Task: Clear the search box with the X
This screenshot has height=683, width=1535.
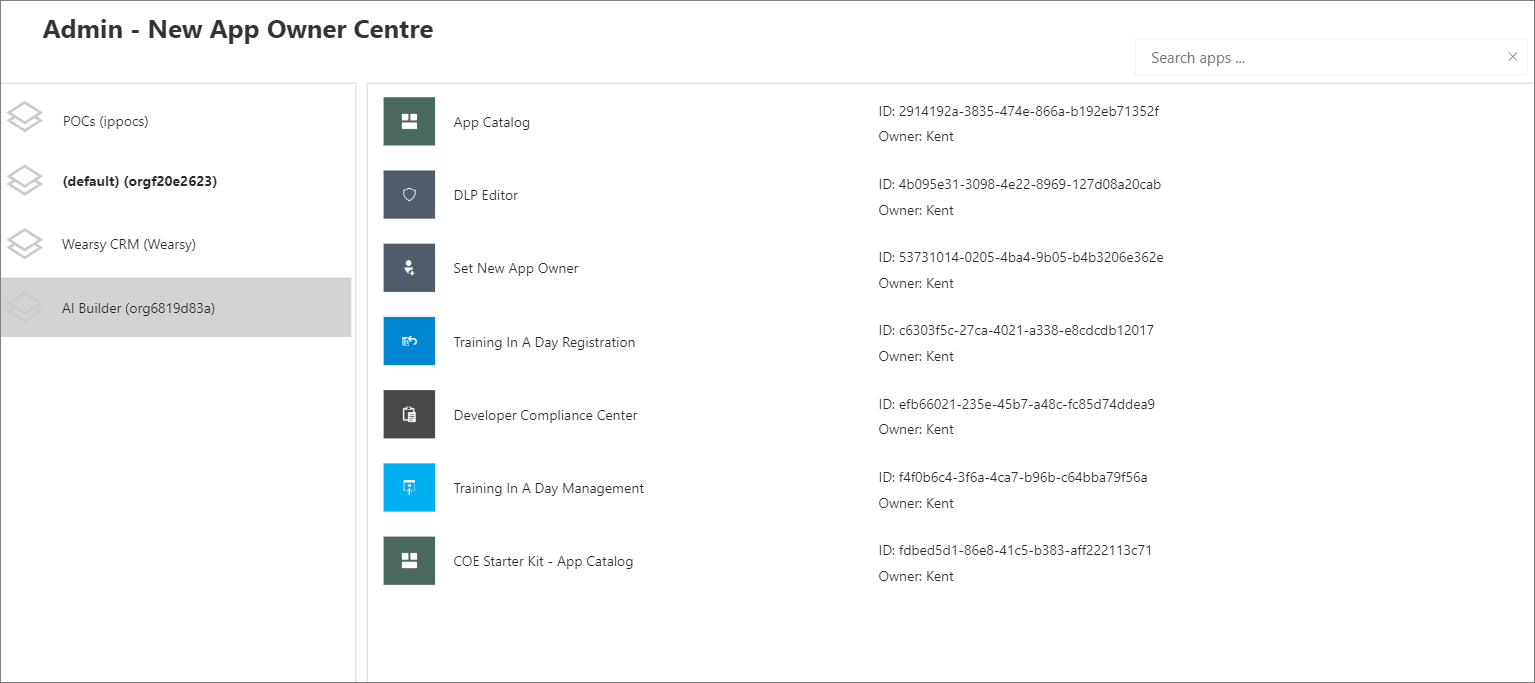Action: (x=1512, y=57)
